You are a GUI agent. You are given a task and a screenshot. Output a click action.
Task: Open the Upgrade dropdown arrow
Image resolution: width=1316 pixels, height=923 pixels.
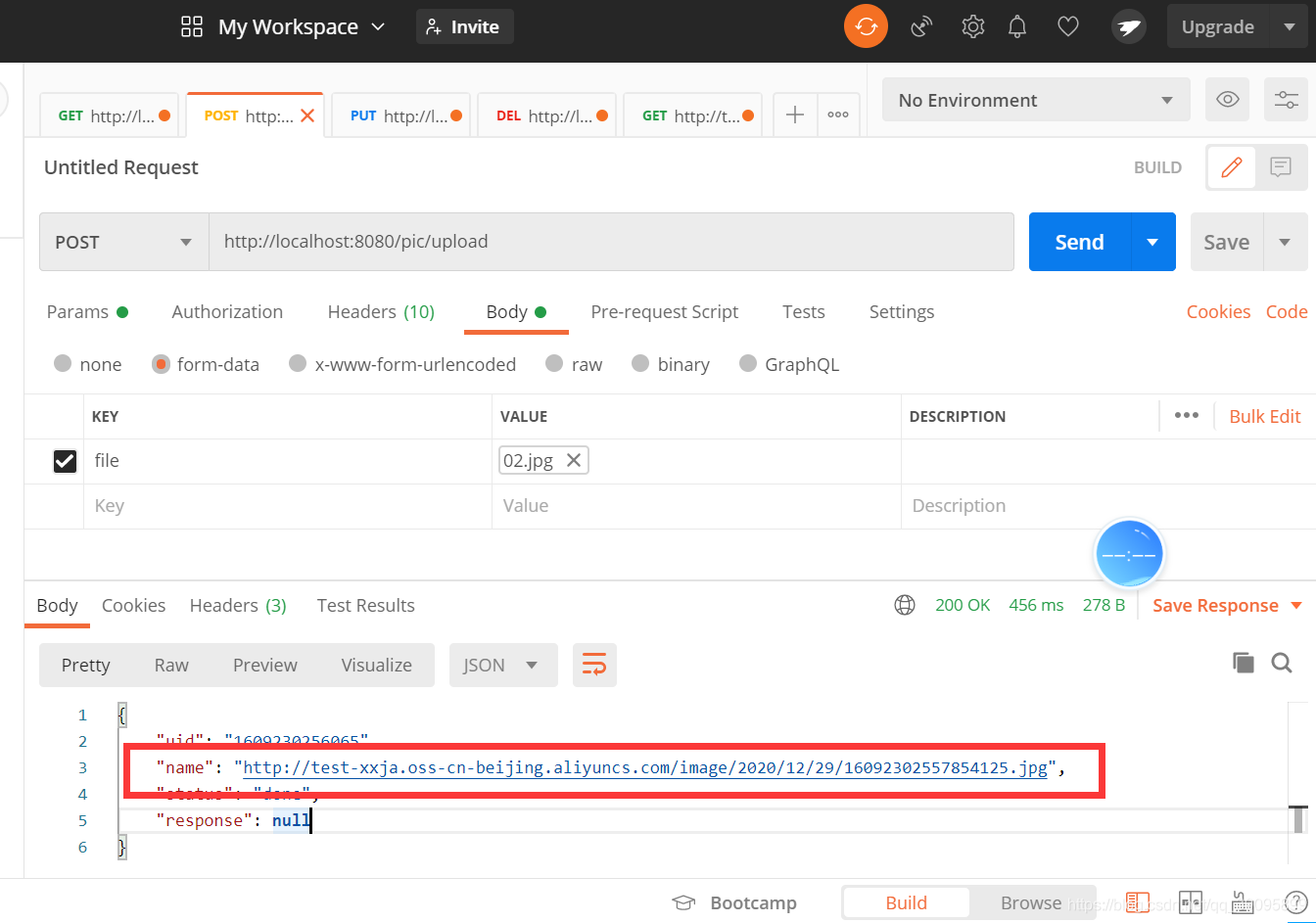tap(1290, 26)
